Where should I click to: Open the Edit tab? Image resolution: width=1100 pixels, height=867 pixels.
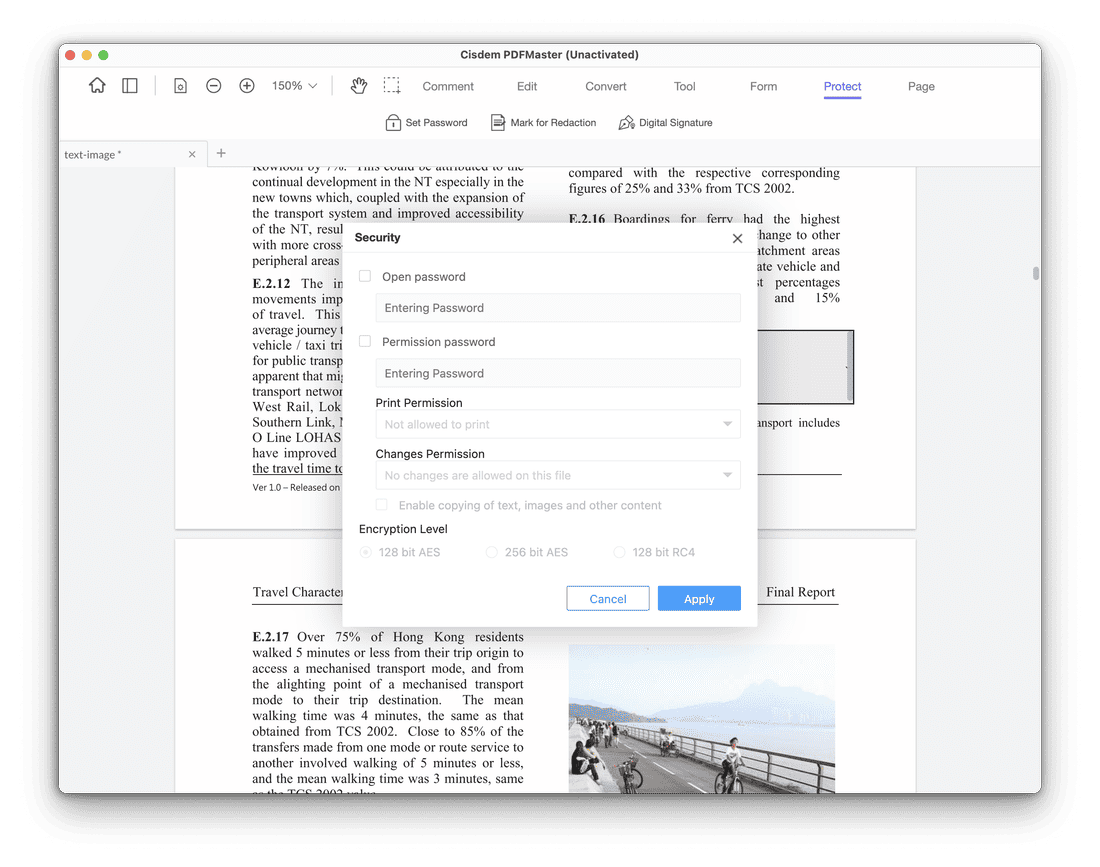pyautogui.click(x=527, y=86)
